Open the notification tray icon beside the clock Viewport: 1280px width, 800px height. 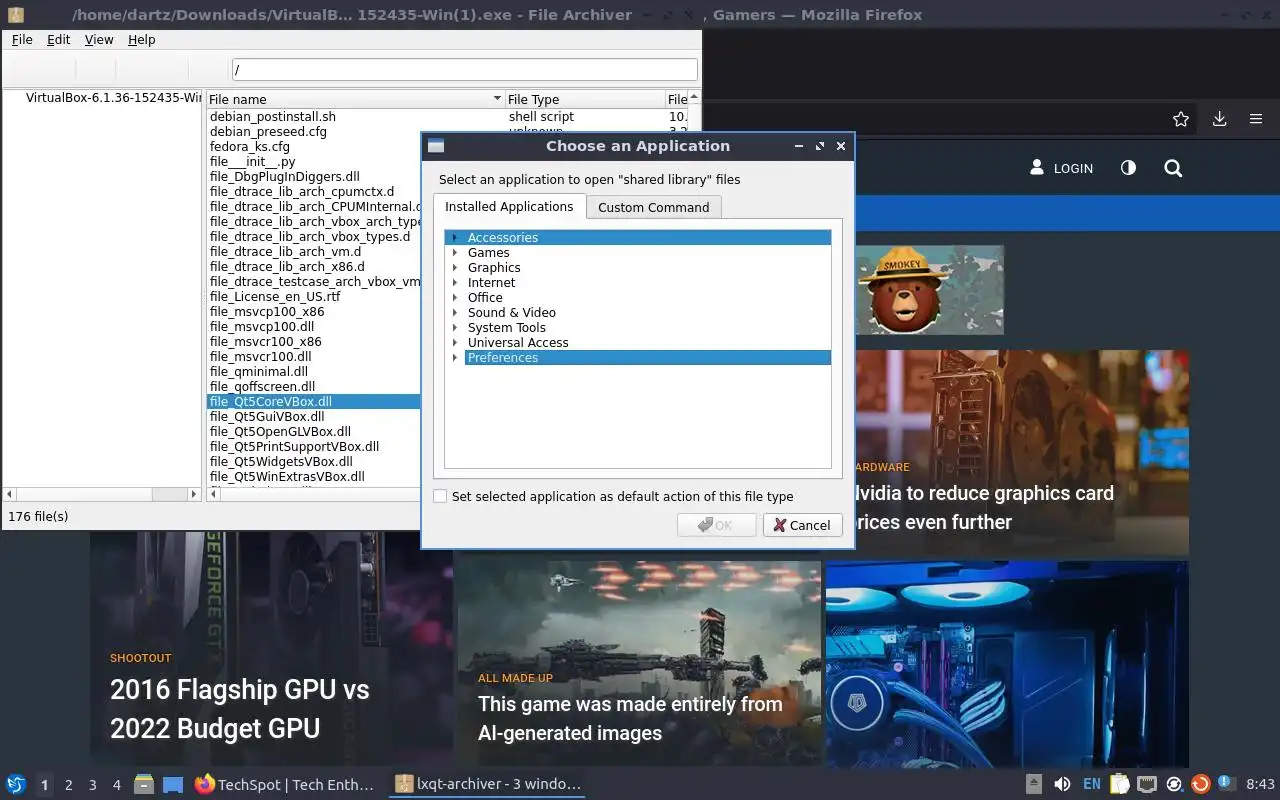click(1226, 785)
